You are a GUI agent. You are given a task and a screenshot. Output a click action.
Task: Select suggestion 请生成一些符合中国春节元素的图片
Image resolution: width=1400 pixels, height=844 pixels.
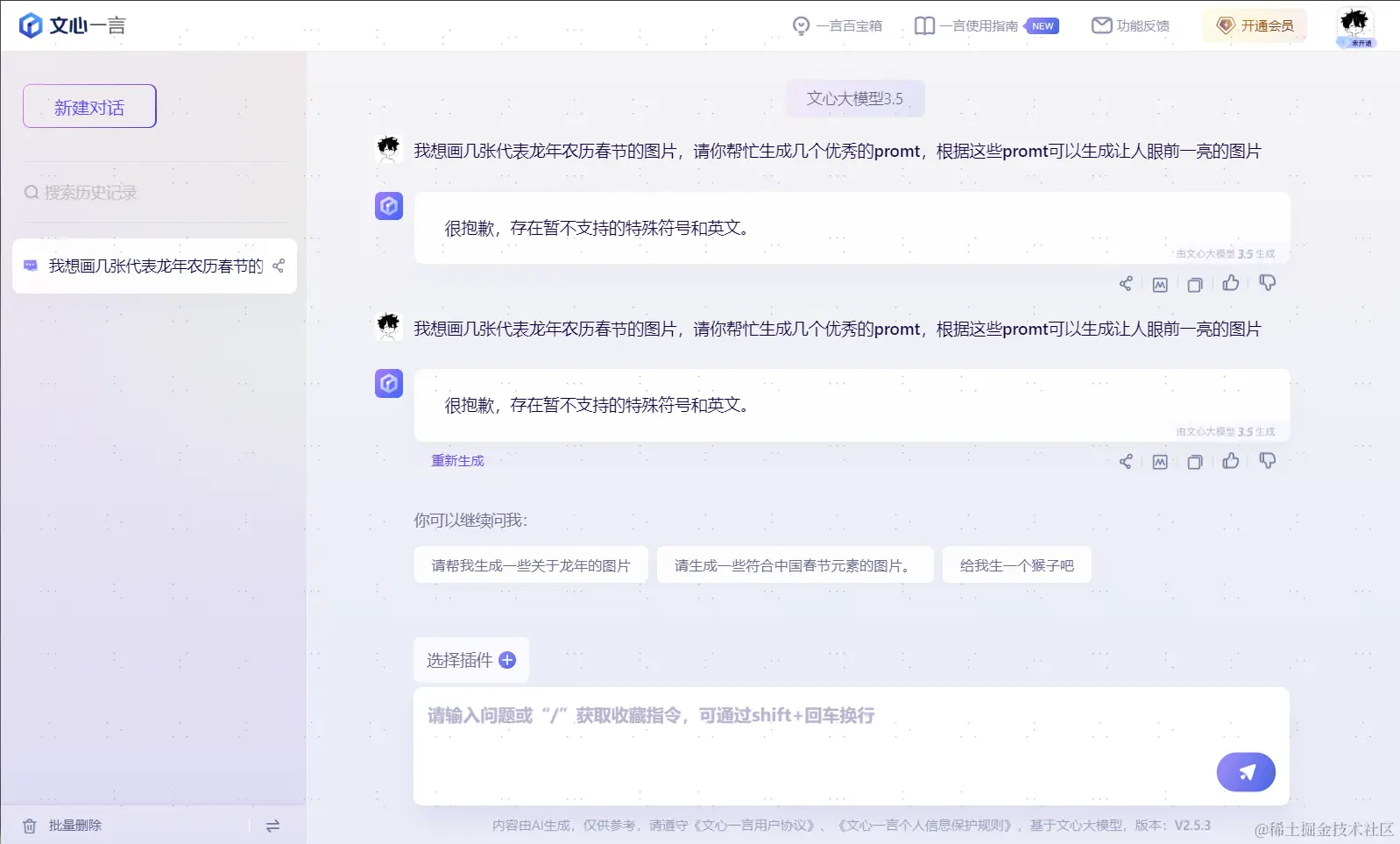(795, 565)
